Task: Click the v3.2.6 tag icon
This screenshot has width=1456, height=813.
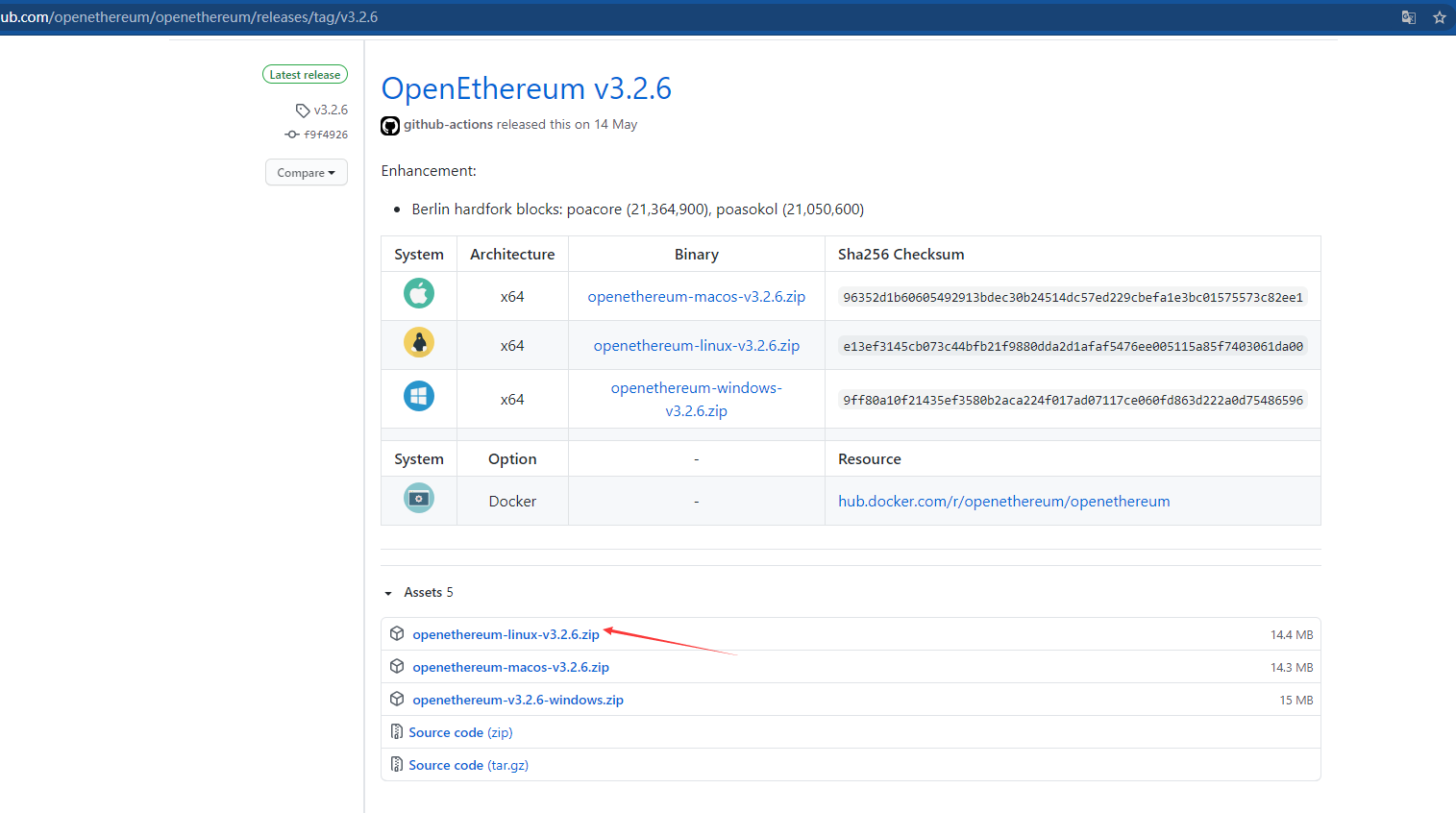Action: pos(303,111)
